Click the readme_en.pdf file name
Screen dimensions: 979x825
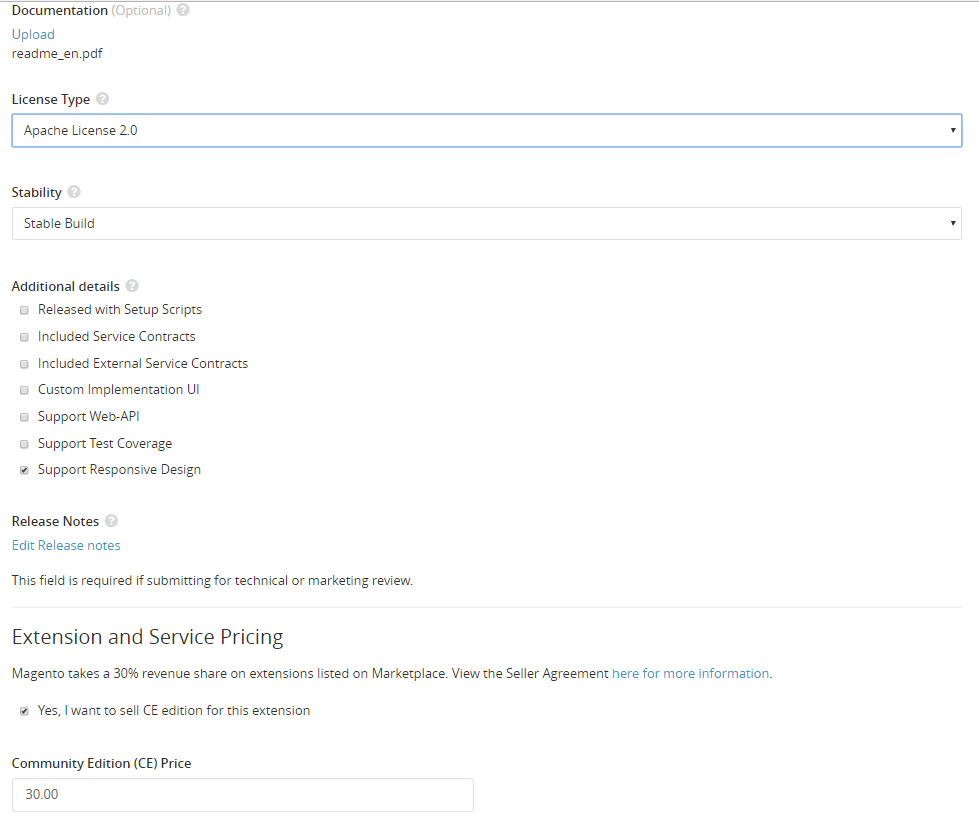pyautogui.click(x=57, y=54)
